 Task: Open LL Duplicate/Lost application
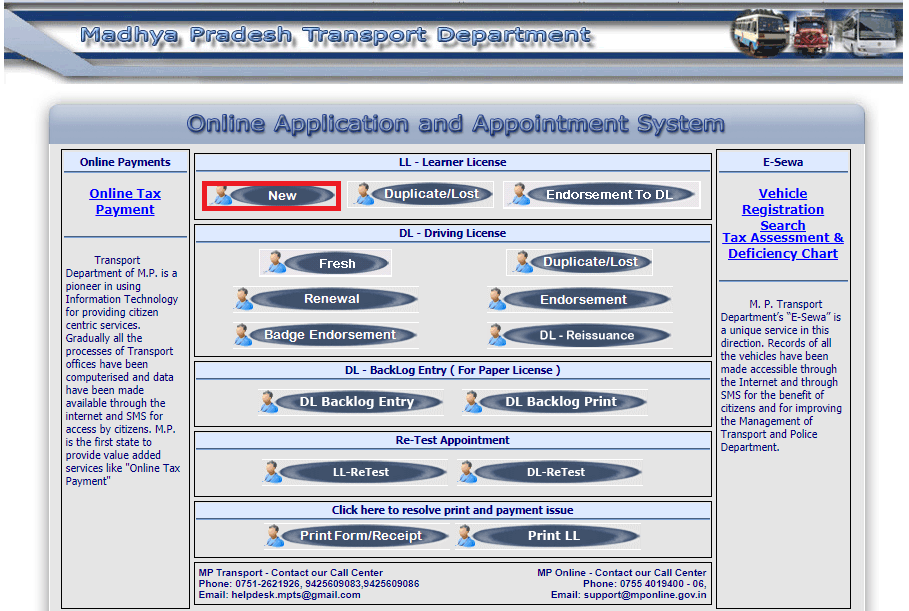[421, 194]
